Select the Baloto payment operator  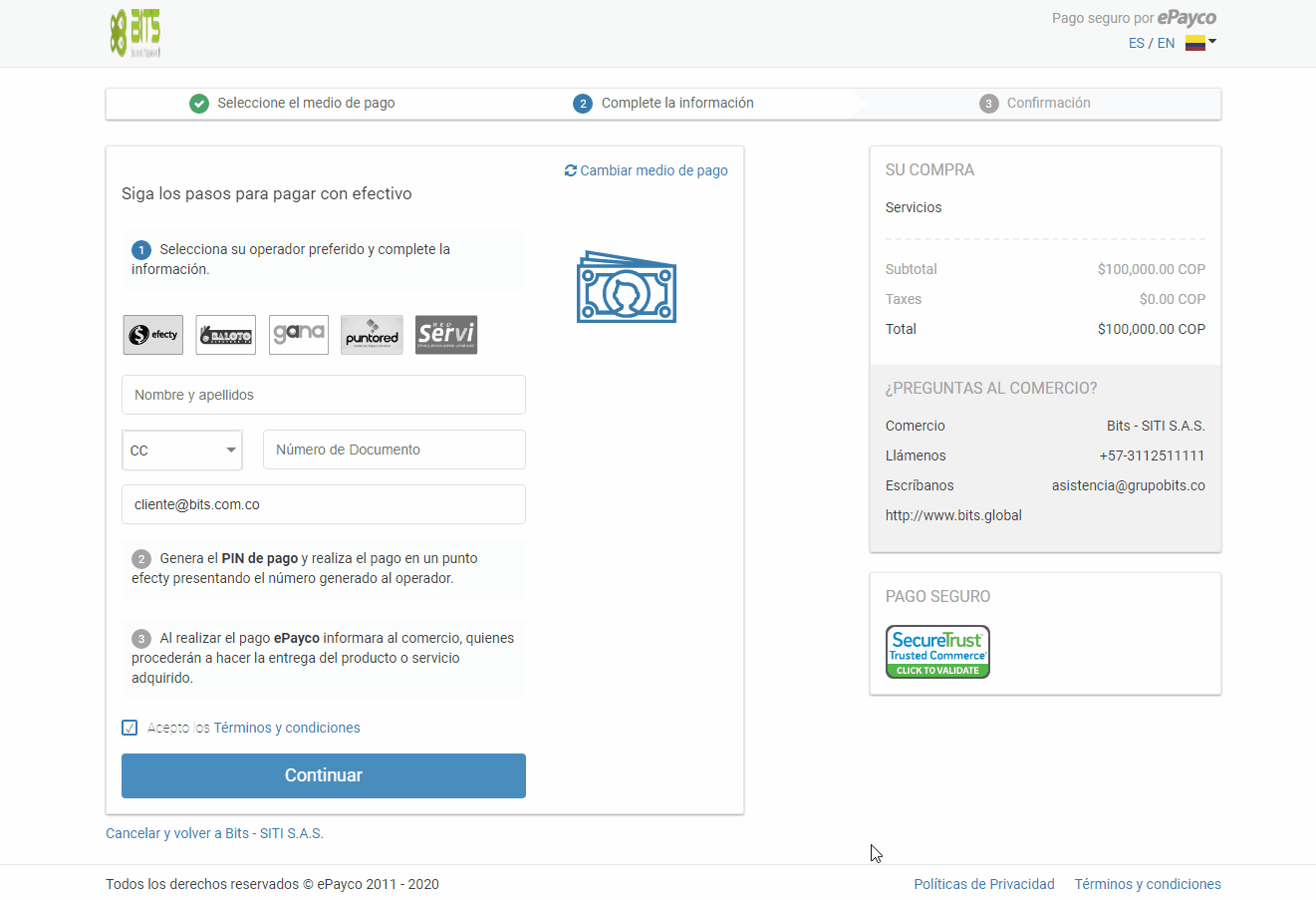point(226,335)
